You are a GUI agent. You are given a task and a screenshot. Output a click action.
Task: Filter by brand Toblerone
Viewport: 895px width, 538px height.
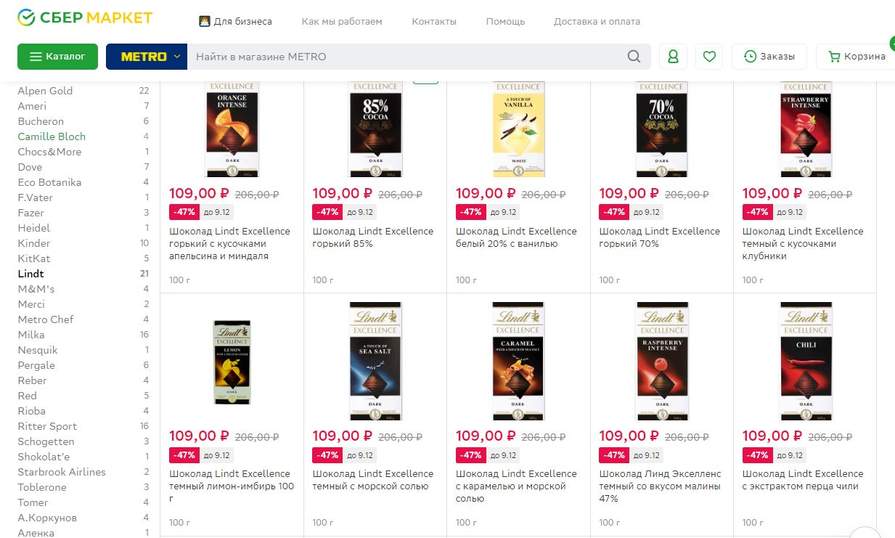pos(42,487)
